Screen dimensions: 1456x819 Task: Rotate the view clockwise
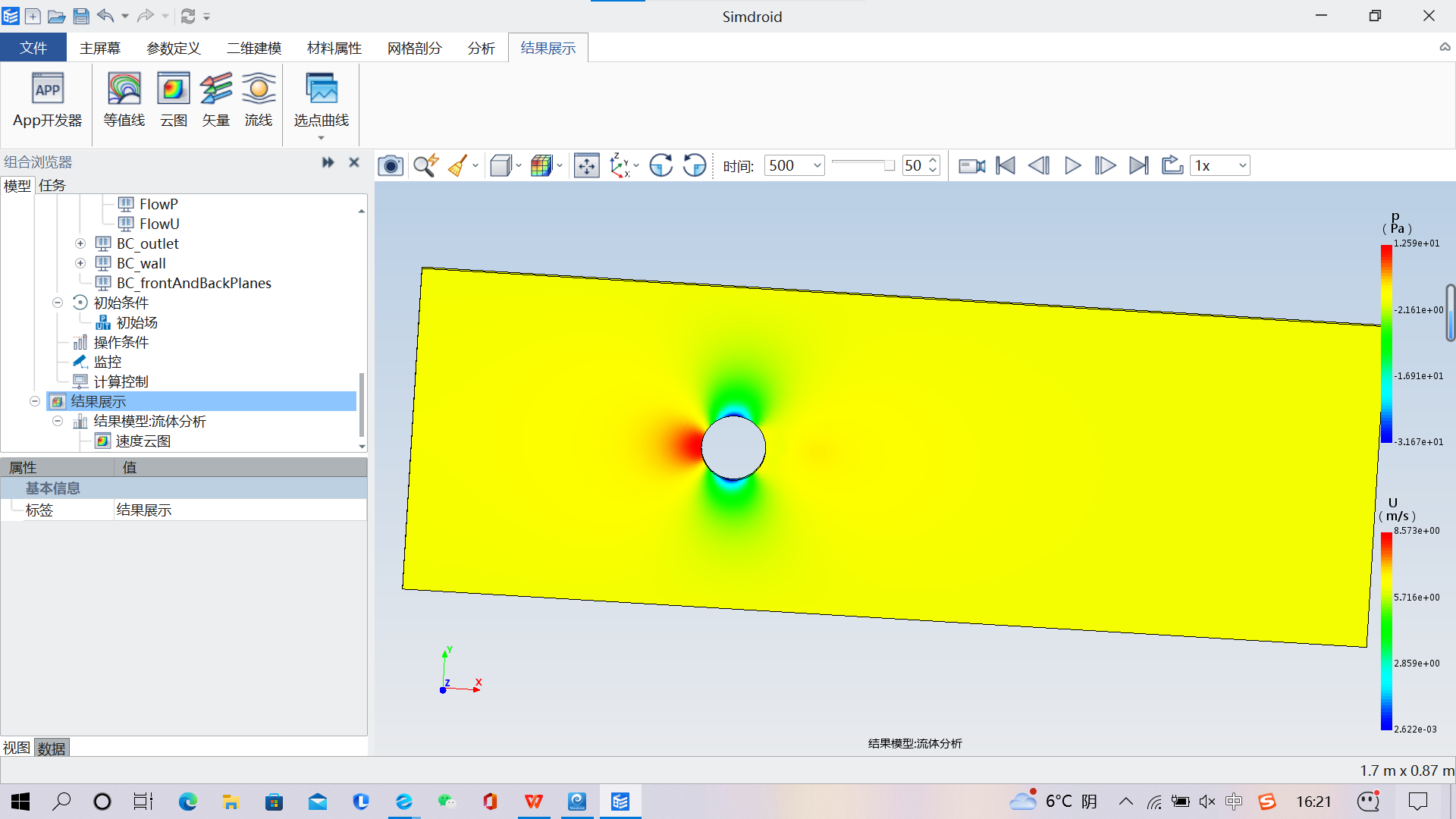pos(661,165)
